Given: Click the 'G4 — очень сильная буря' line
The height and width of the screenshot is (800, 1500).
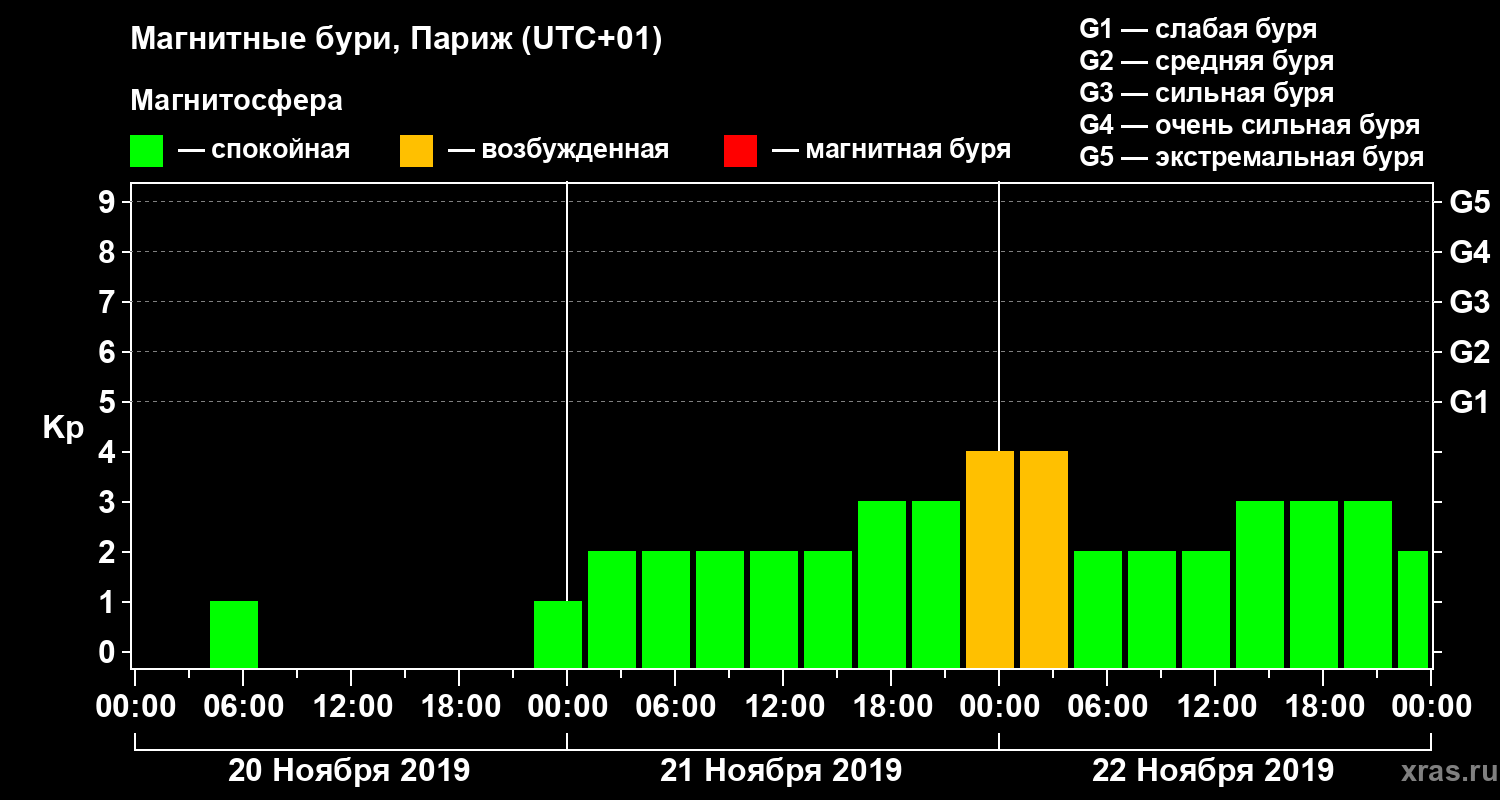Looking at the screenshot, I should pos(1250,125).
